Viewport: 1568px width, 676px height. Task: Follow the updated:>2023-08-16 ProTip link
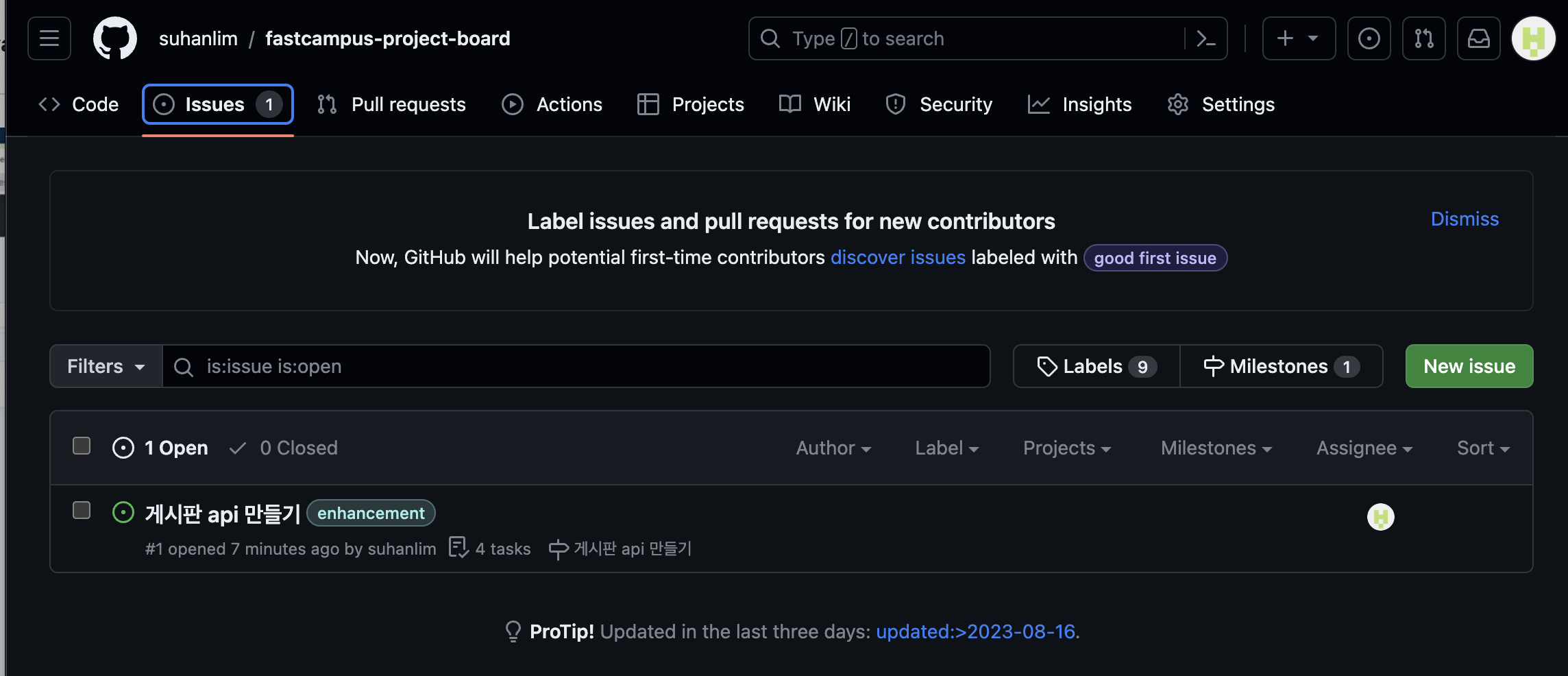975,631
